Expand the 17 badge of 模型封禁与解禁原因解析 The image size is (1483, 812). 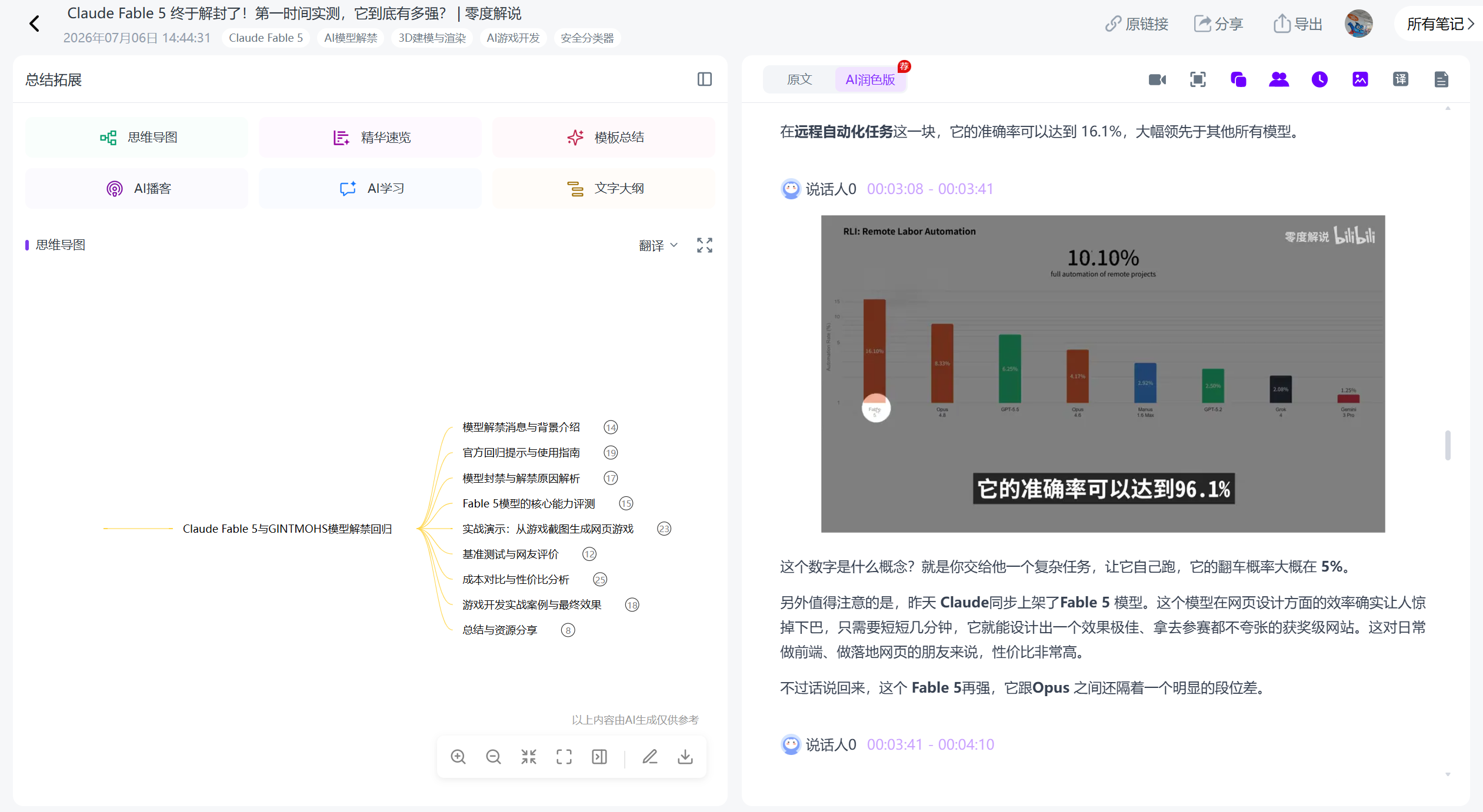pos(611,479)
